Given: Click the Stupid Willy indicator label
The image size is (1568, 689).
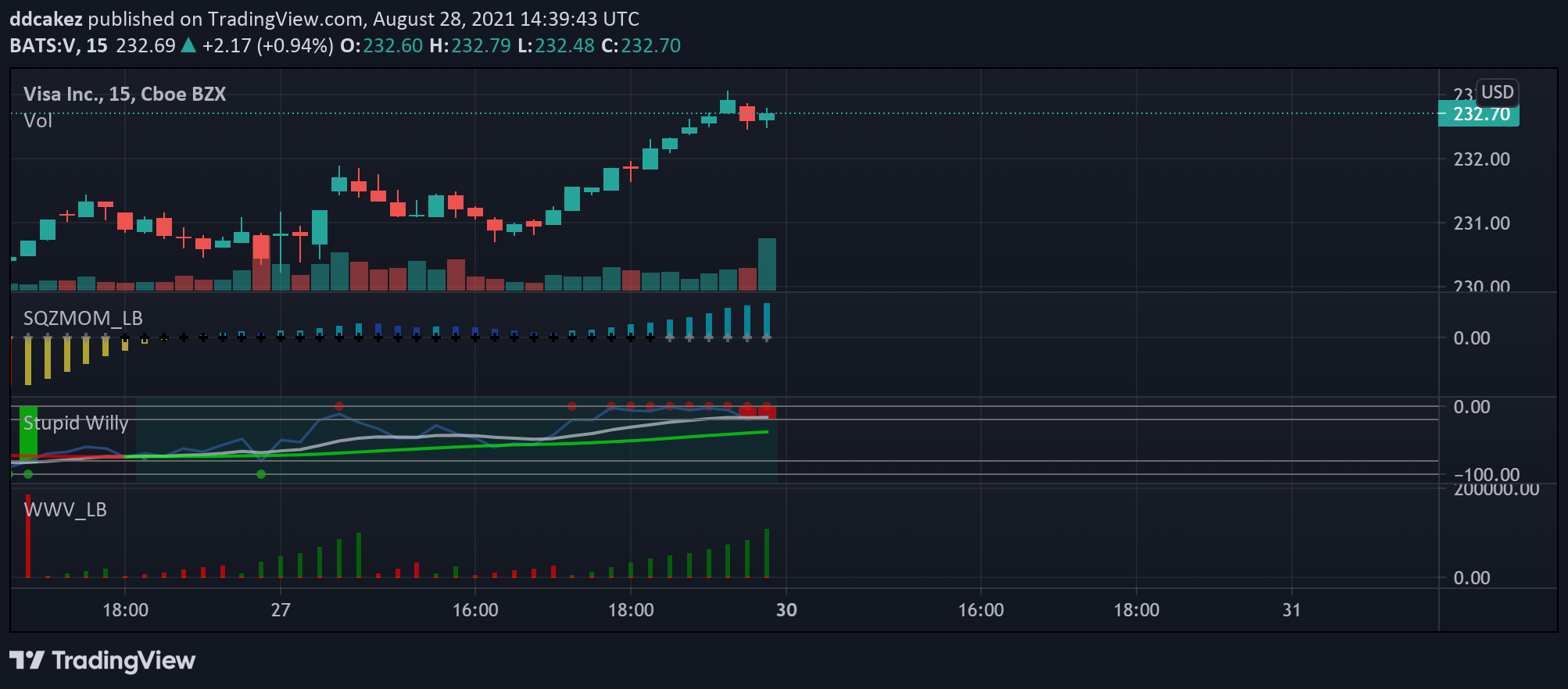Looking at the screenshot, I should (76, 423).
